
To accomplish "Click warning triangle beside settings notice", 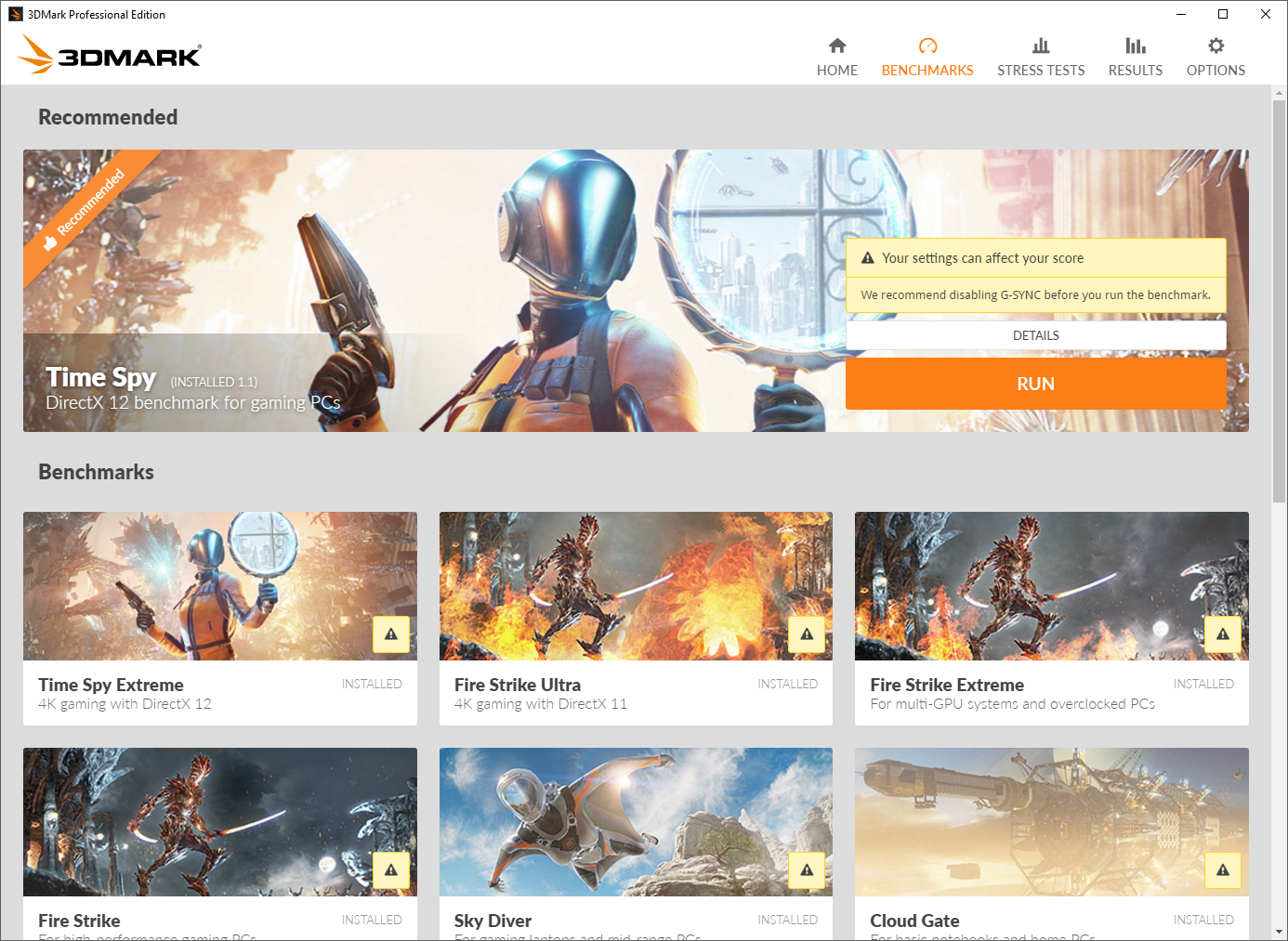I will pos(868,258).
